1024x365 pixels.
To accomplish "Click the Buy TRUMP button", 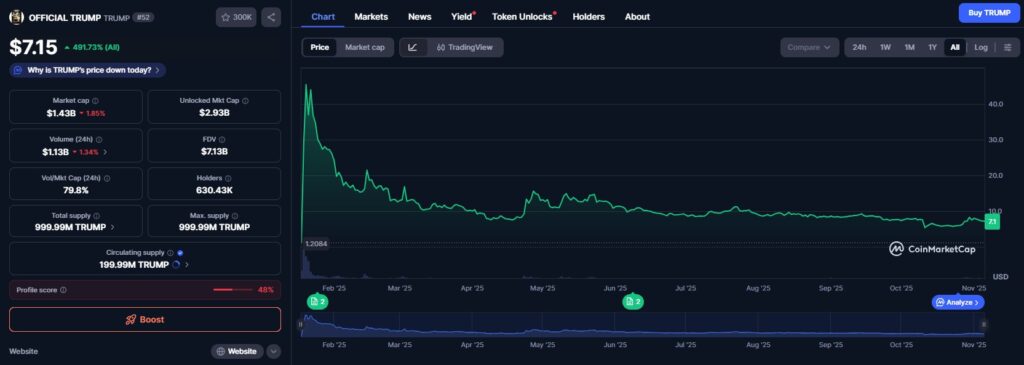I will click(989, 12).
